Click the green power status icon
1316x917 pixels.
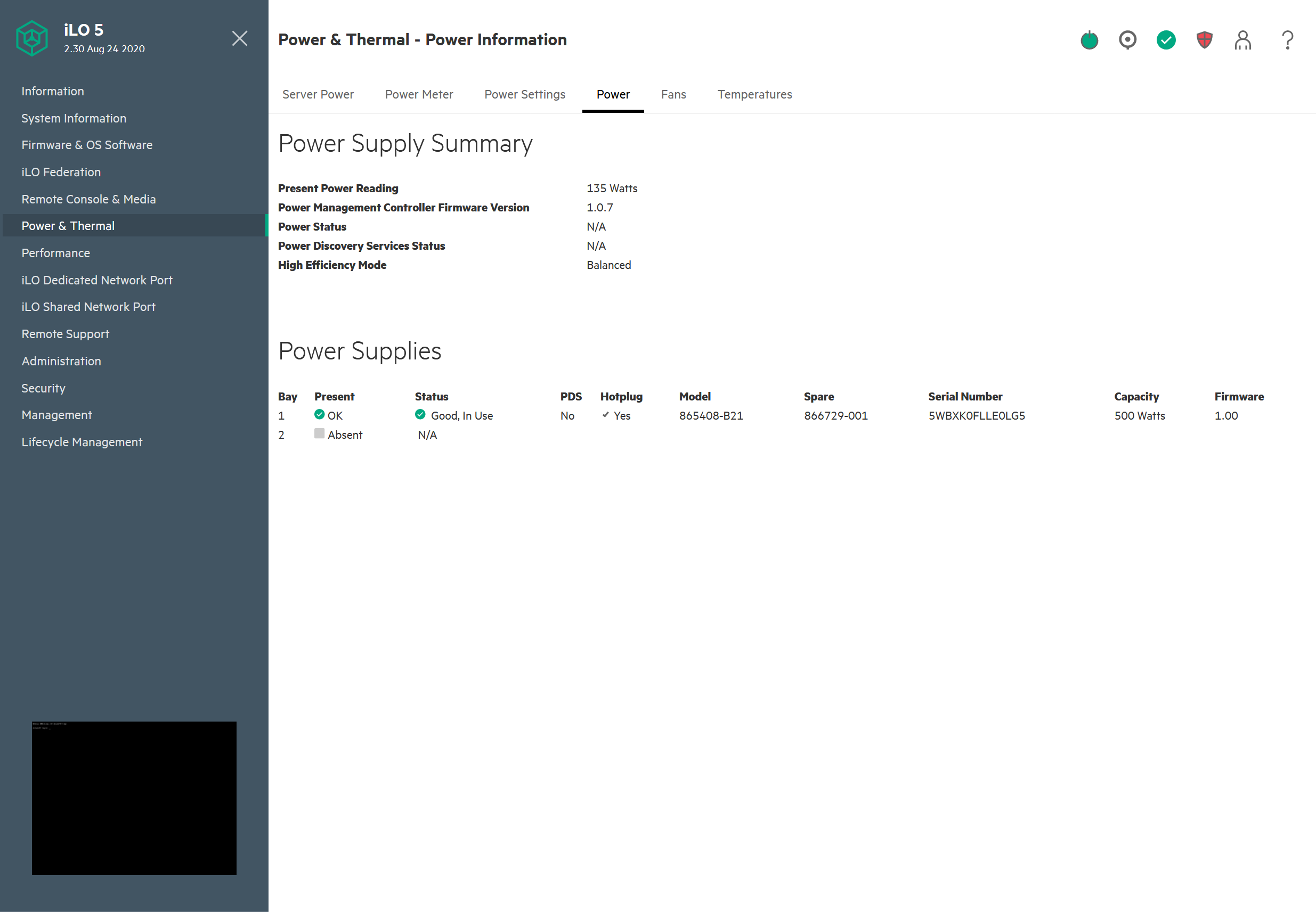click(1089, 40)
